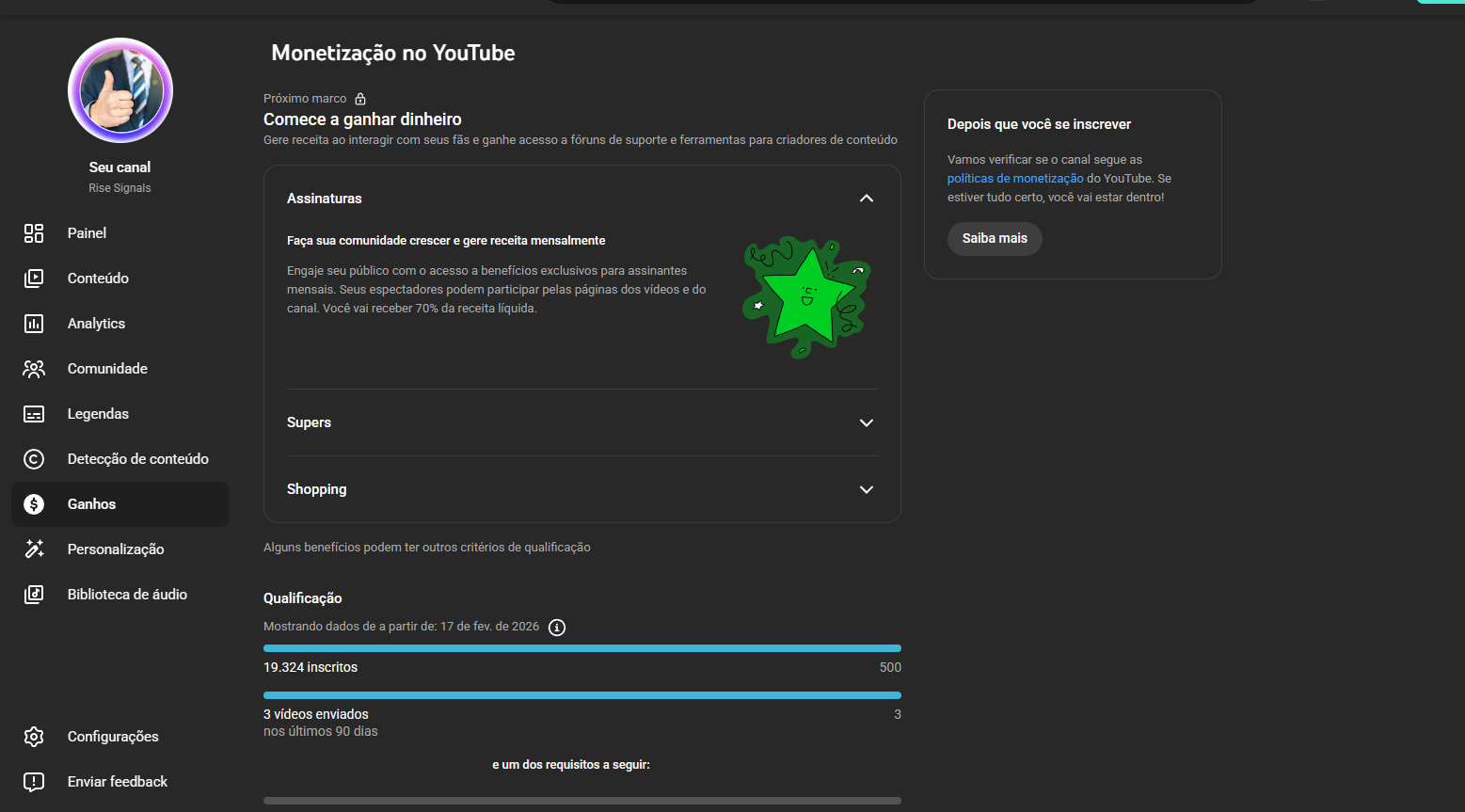Click the Mostrando dados de a partir de date text
Image resolution: width=1465 pixels, height=812 pixels.
[402, 627]
